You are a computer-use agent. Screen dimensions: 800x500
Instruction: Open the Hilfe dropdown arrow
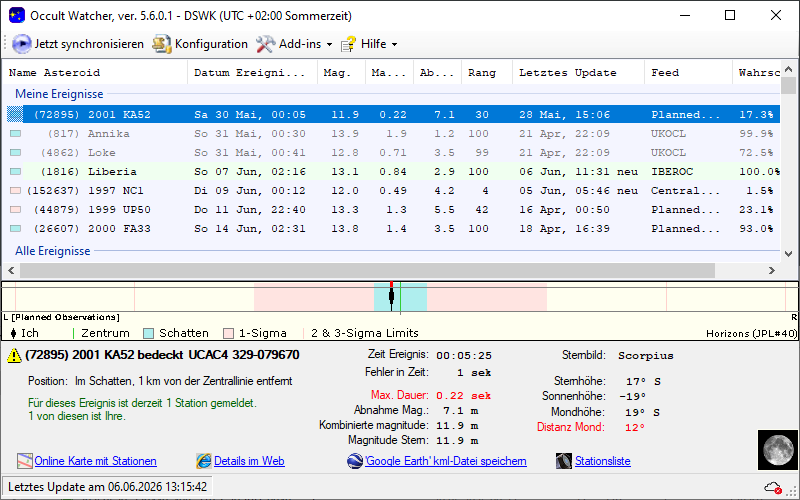tap(394, 45)
